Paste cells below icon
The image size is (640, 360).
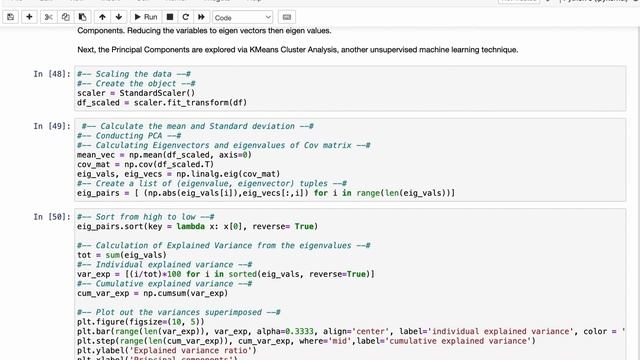[82, 17]
